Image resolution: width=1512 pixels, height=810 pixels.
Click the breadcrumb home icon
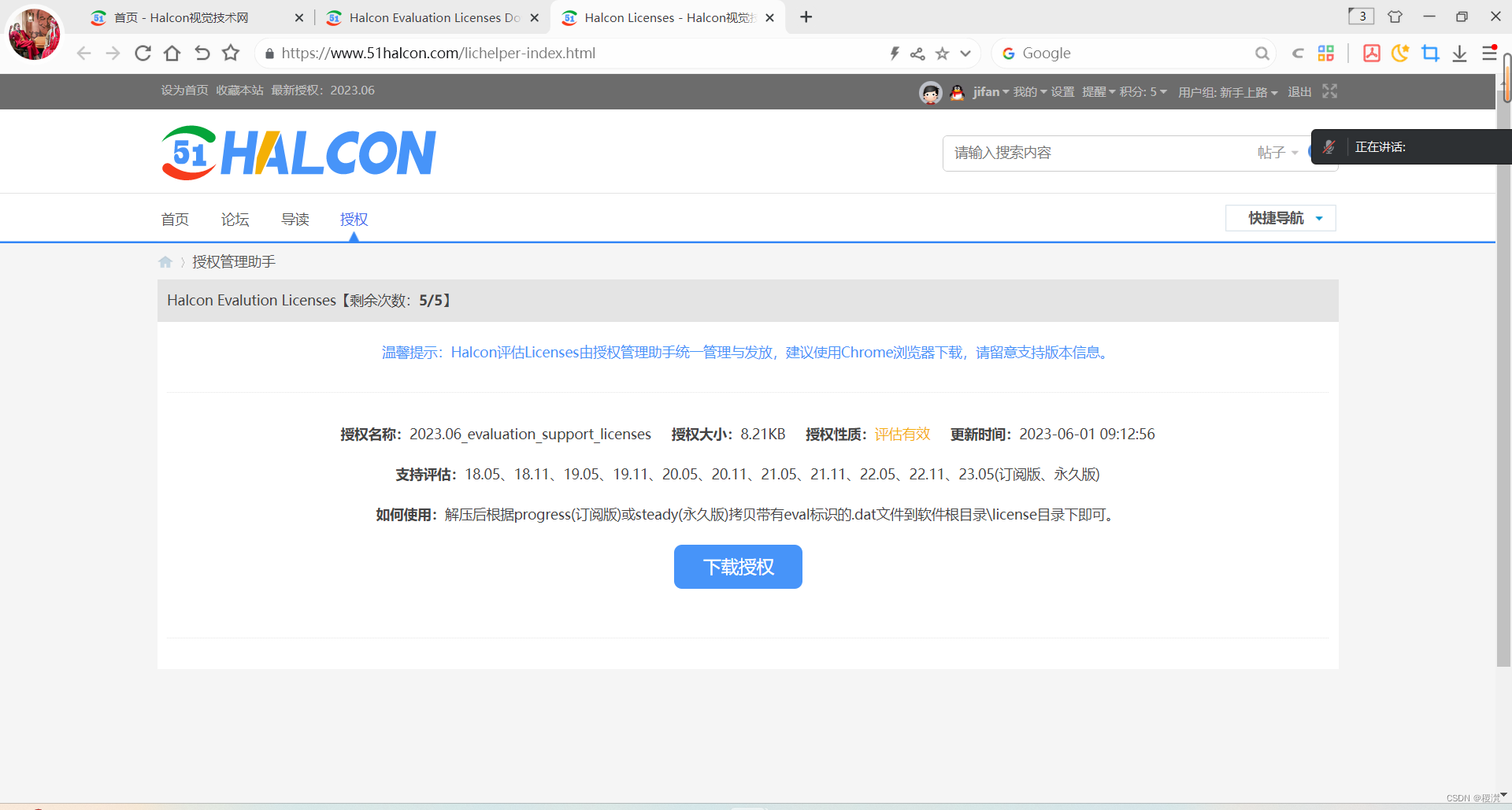click(165, 262)
